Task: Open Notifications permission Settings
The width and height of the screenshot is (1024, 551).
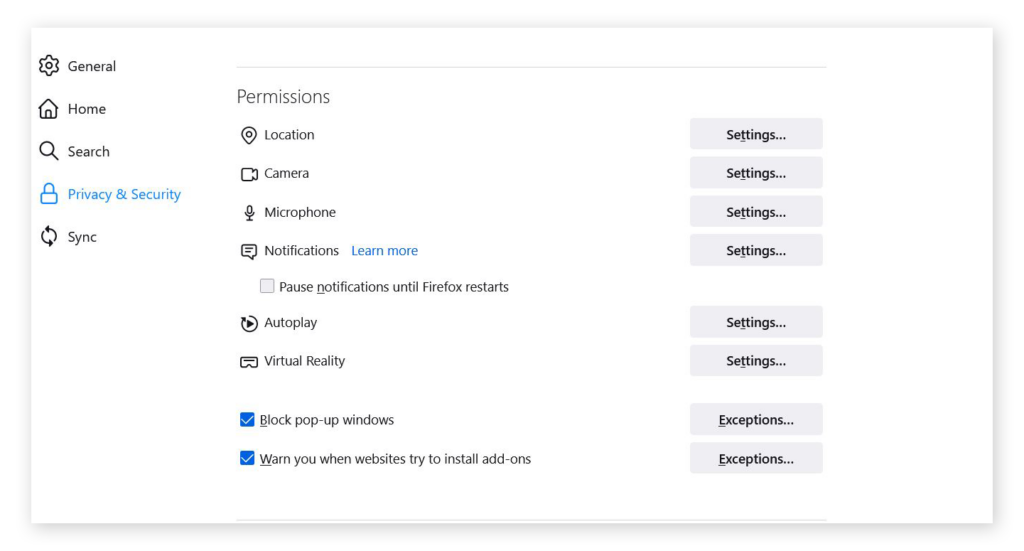Action: pyautogui.click(x=756, y=251)
